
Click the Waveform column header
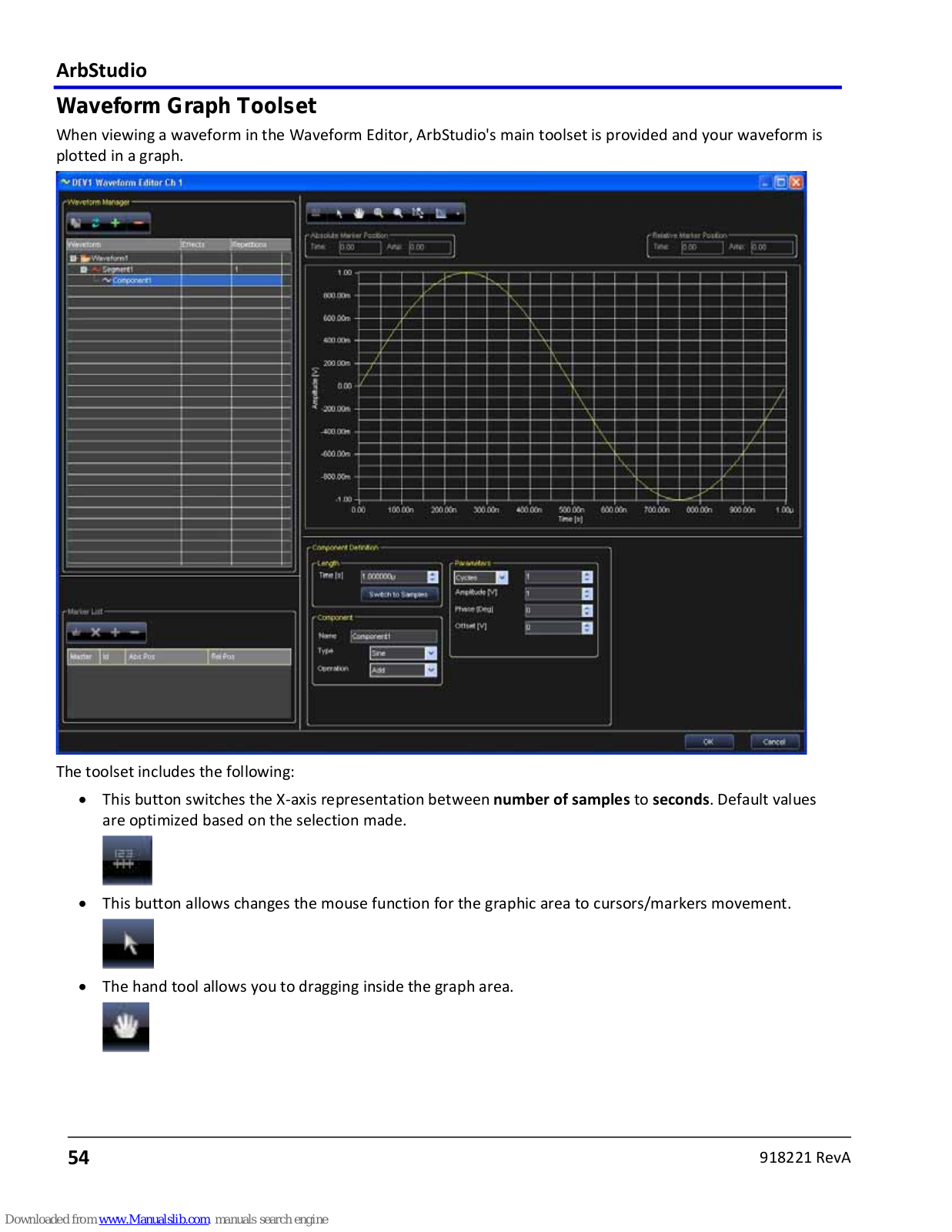pyautogui.click(x=124, y=244)
